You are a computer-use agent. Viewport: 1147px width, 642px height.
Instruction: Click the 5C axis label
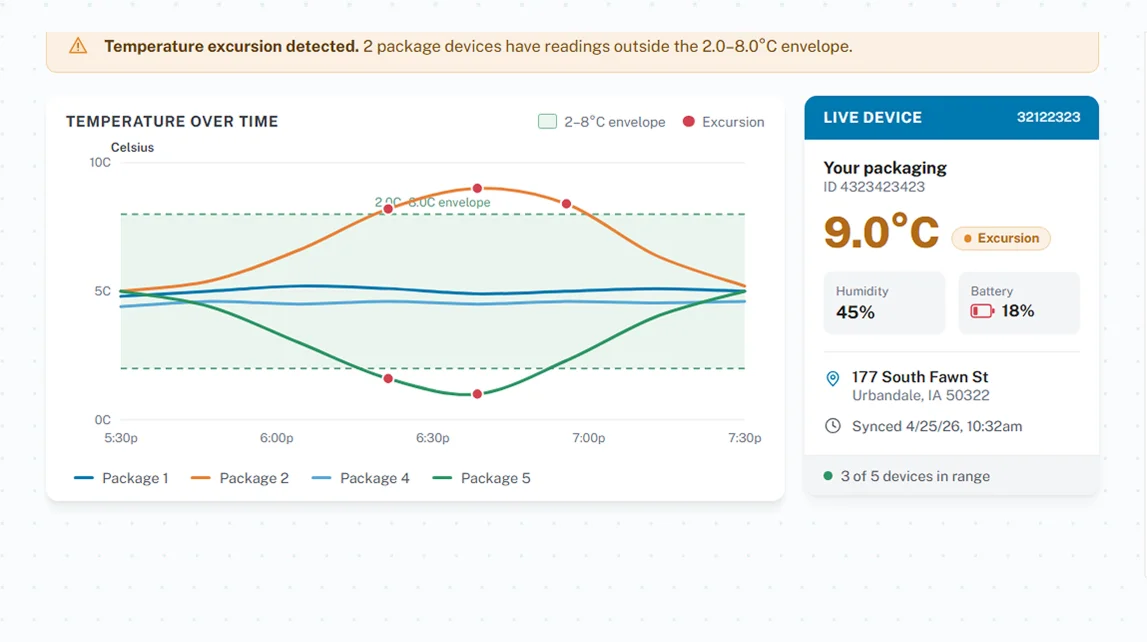click(102, 291)
